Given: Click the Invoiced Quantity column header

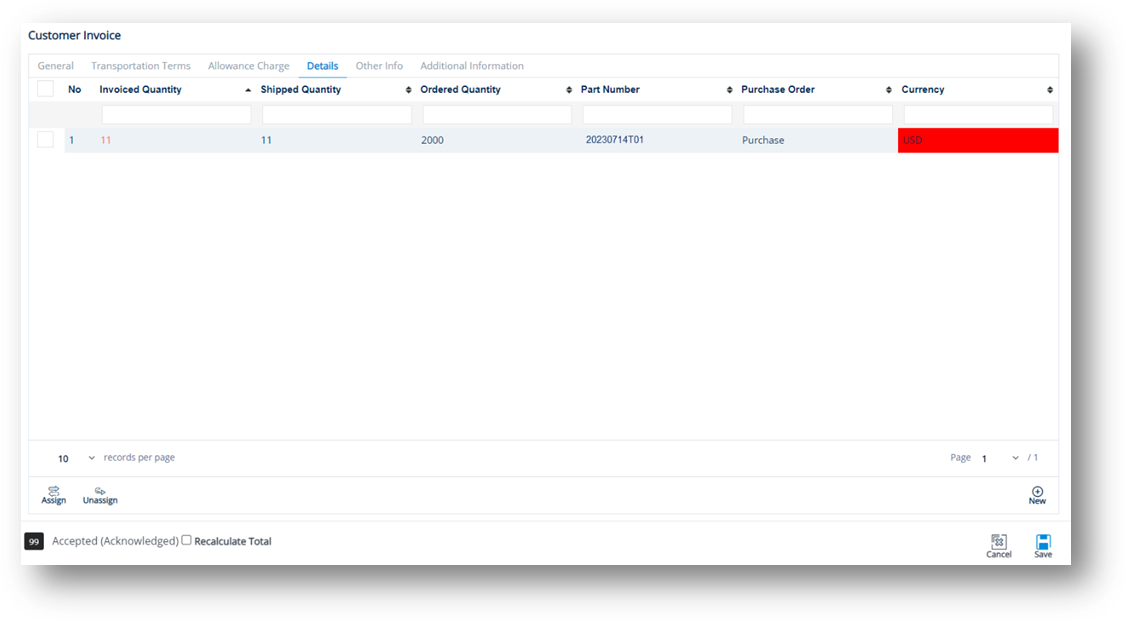Looking at the screenshot, I should point(140,89).
